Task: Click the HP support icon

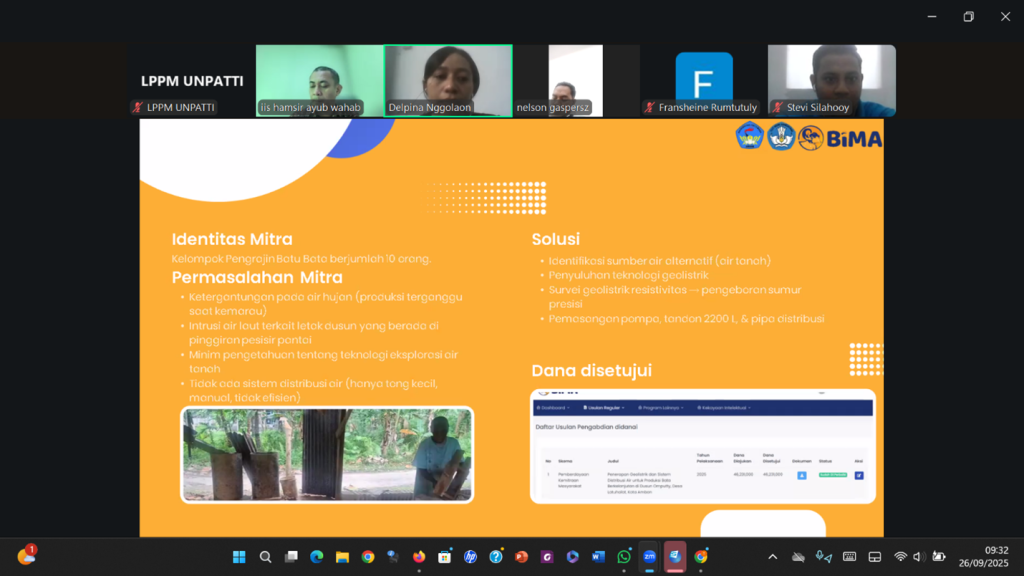Action: pos(470,557)
